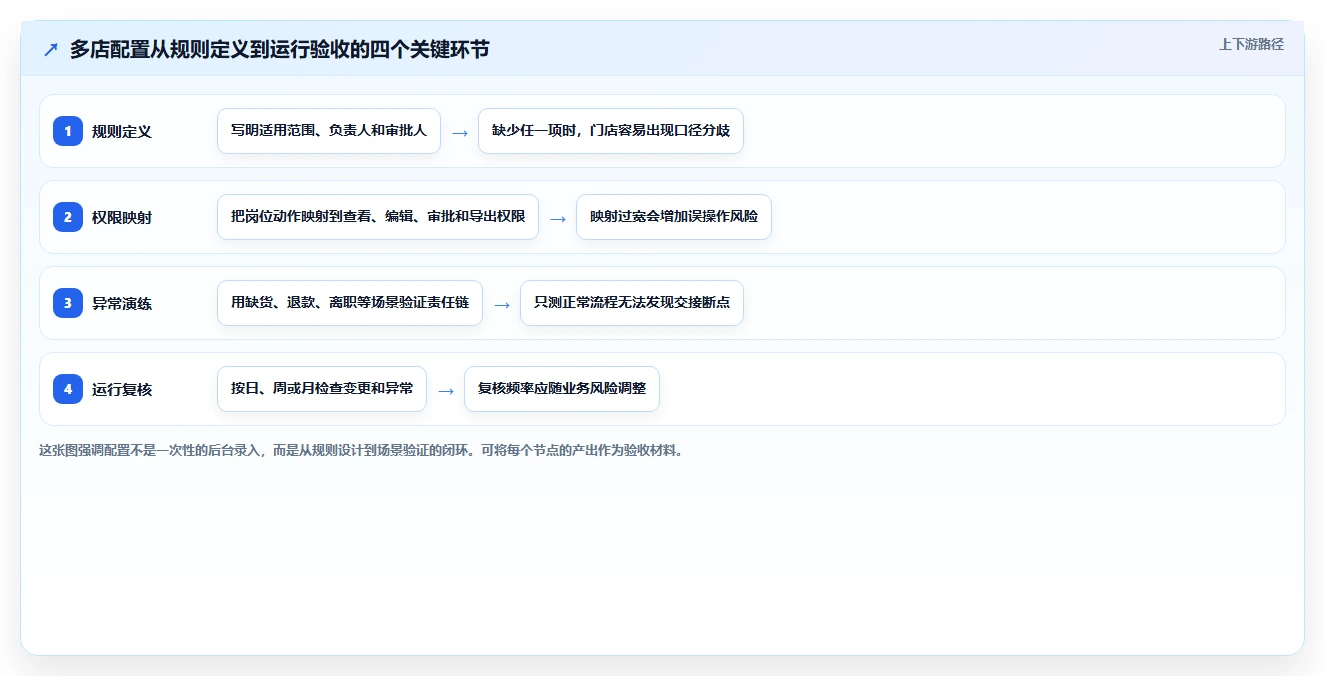Viewport: 1325px width, 676px height.
Task: Click the number 3 badge for 异常演练
Action: (x=68, y=303)
